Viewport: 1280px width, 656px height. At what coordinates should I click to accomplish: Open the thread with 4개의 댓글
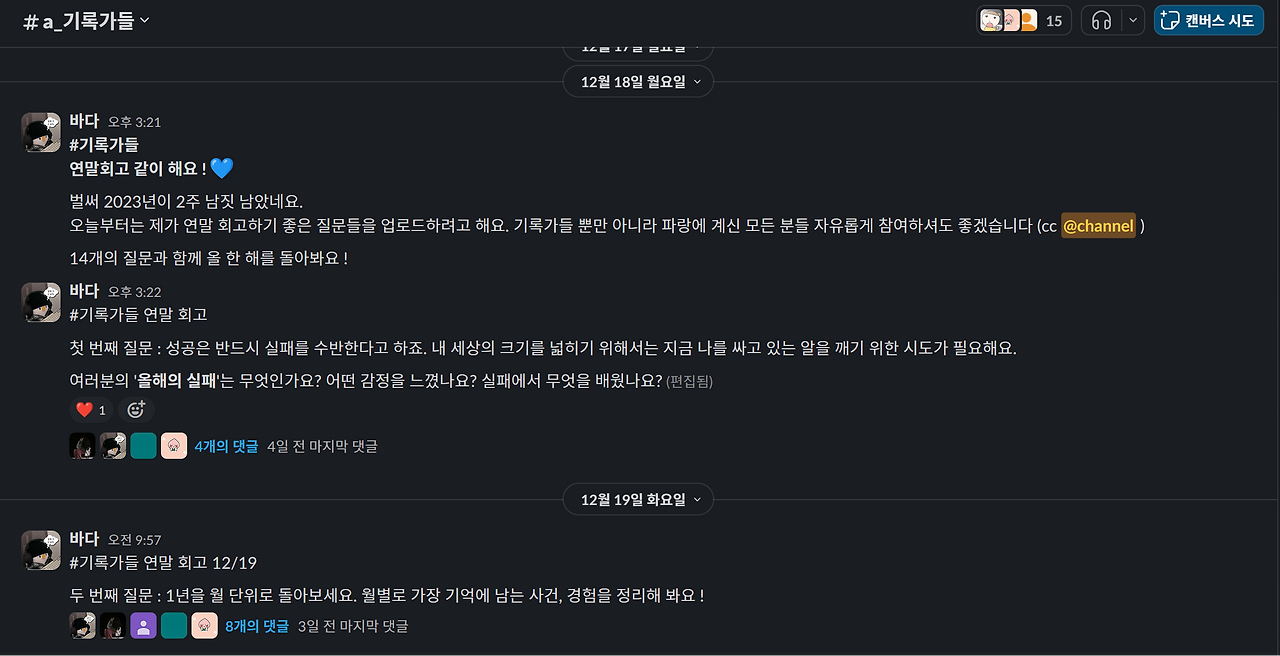[x=226, y=444]
